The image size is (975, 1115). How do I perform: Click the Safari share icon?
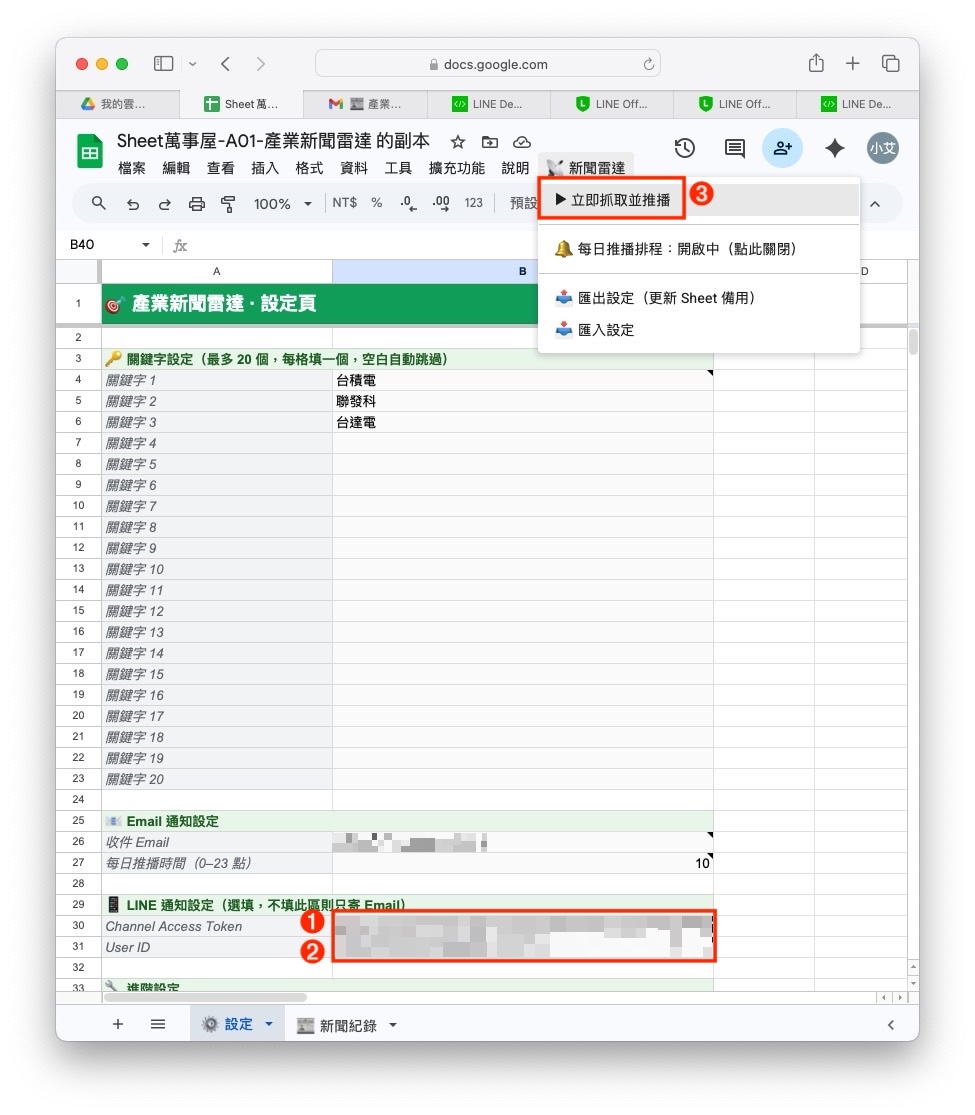(x=816, y=63)
